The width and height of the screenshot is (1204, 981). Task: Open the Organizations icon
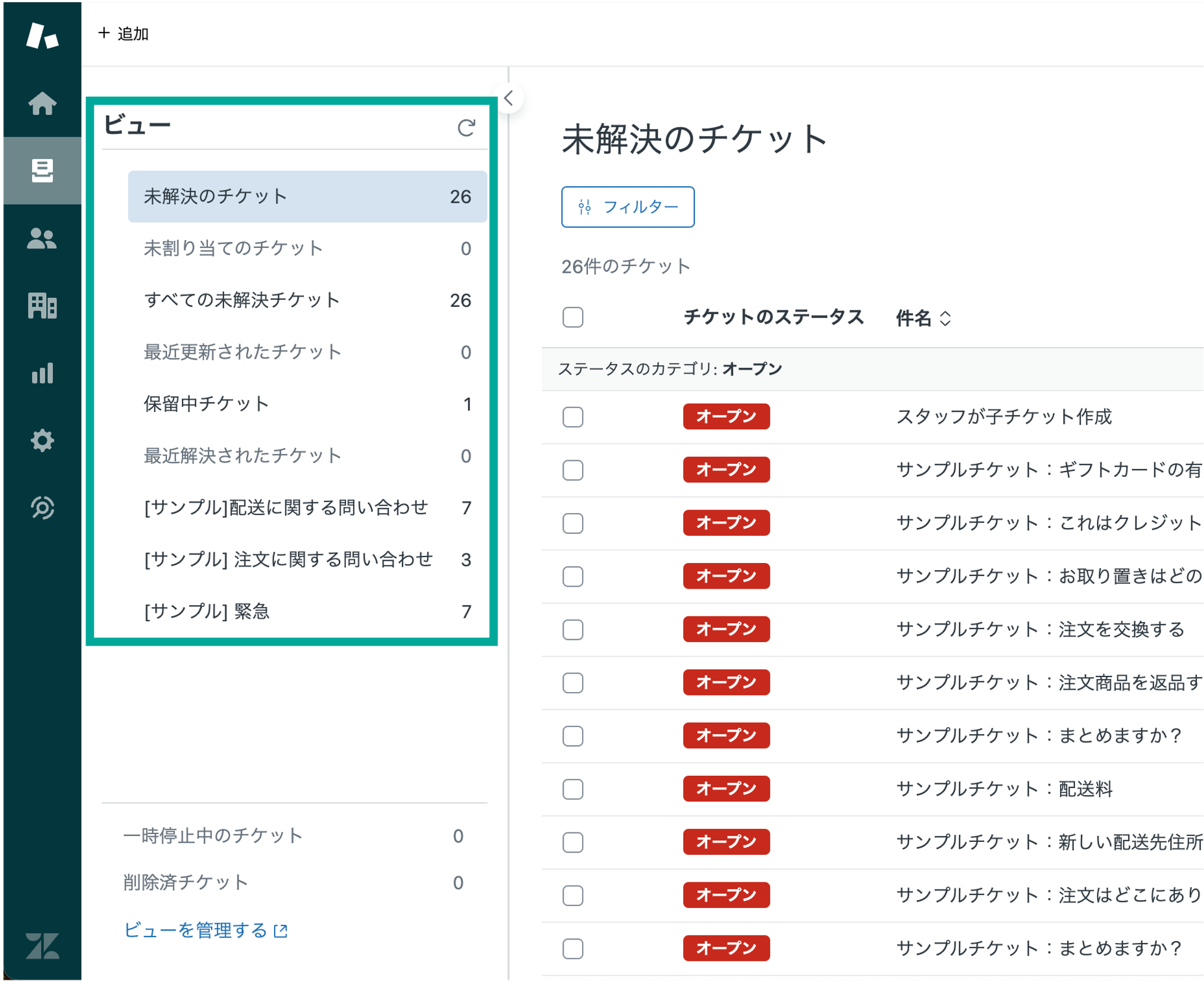42,307
